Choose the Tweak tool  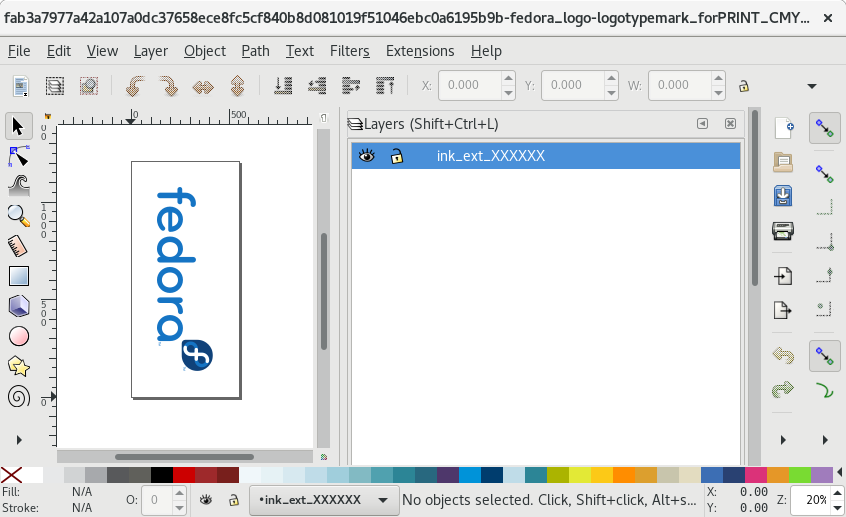pyautogui.click(x=18, y=186)
